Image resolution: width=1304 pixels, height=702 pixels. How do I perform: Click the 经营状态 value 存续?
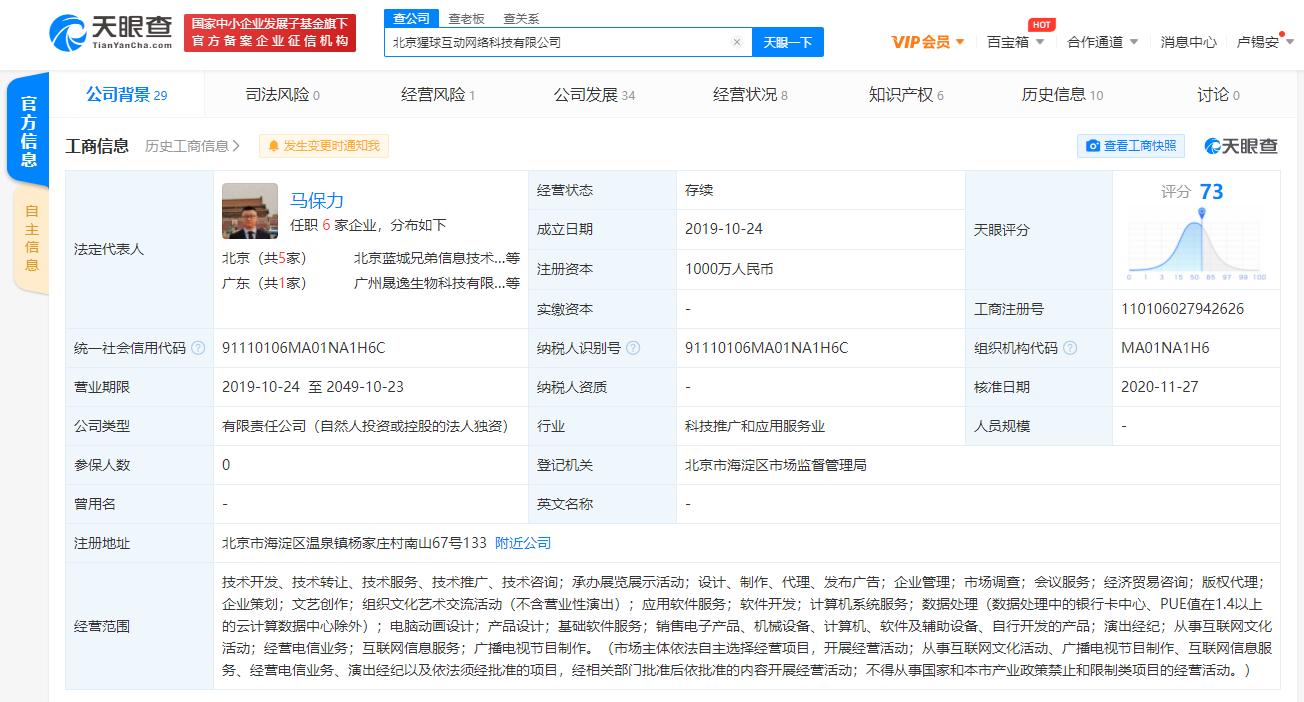699,190
